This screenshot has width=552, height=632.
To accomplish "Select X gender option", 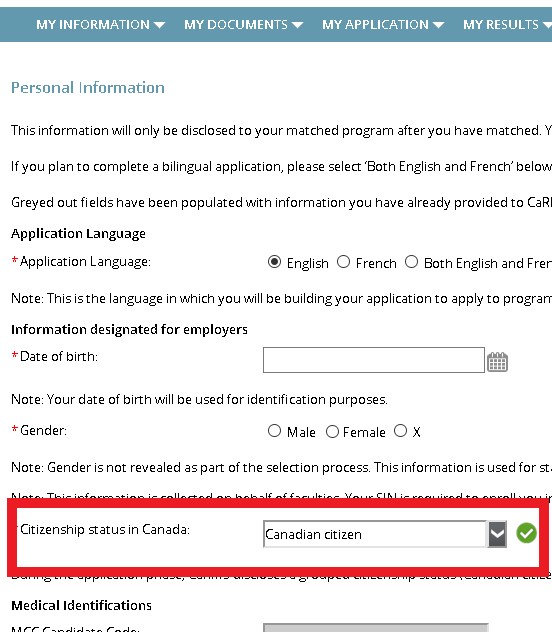I will [401, 431].
